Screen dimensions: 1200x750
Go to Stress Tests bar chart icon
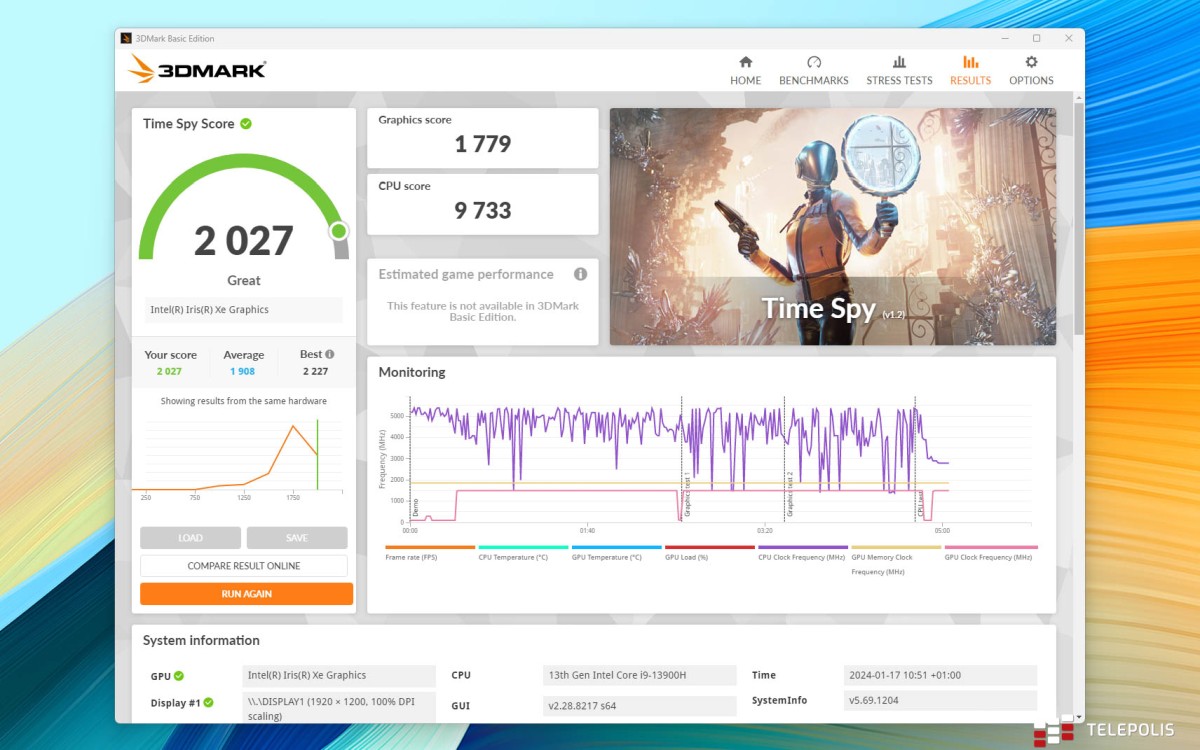[899, 62]
